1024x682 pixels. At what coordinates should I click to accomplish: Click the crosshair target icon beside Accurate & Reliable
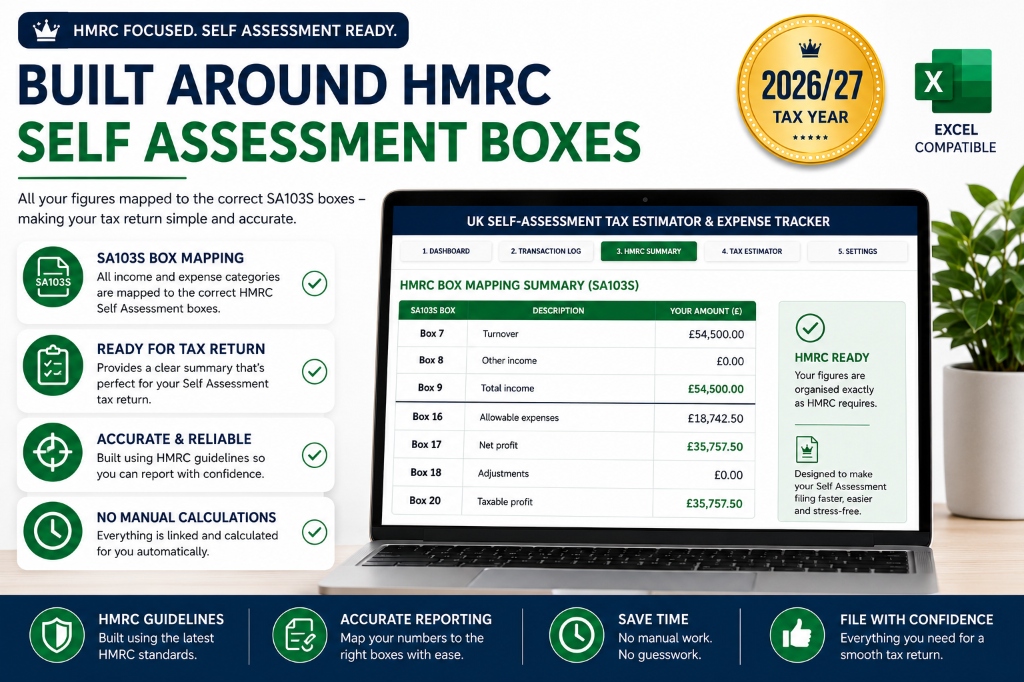click(53, 452)
